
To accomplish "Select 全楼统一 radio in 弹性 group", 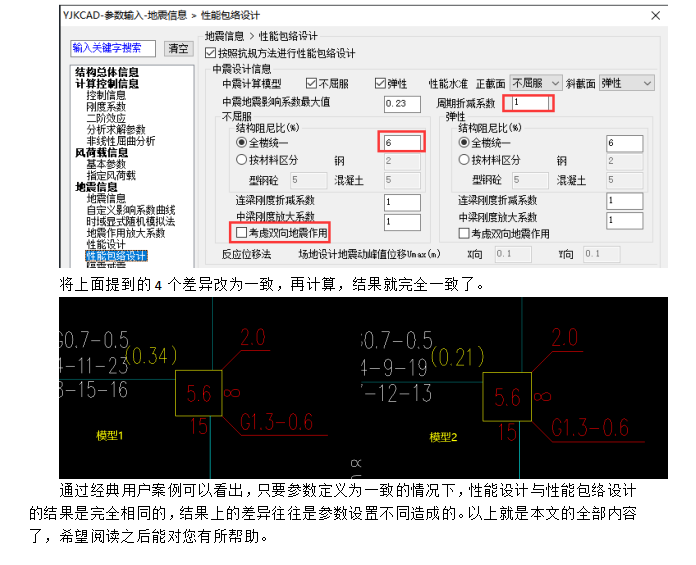I will click(464, 142).
